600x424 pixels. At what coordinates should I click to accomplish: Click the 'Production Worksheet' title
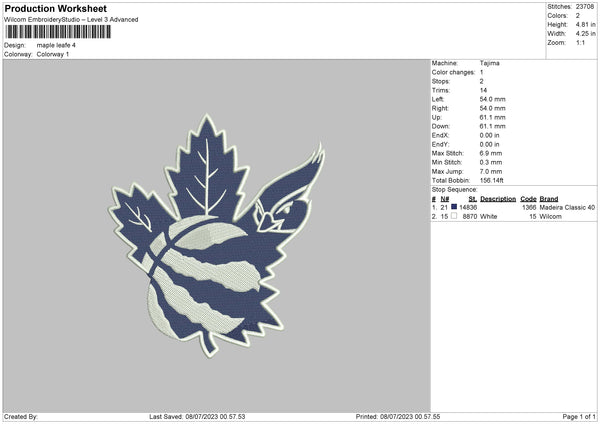tap(55, 8)
